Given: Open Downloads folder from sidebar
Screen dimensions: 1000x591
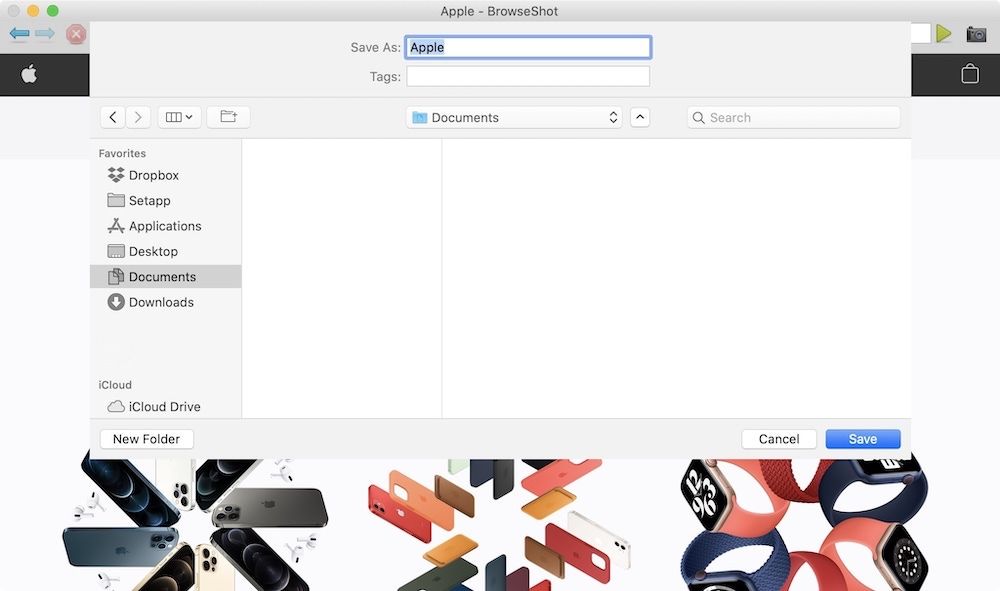Looking at the screenshot, I should coord(160,302).
